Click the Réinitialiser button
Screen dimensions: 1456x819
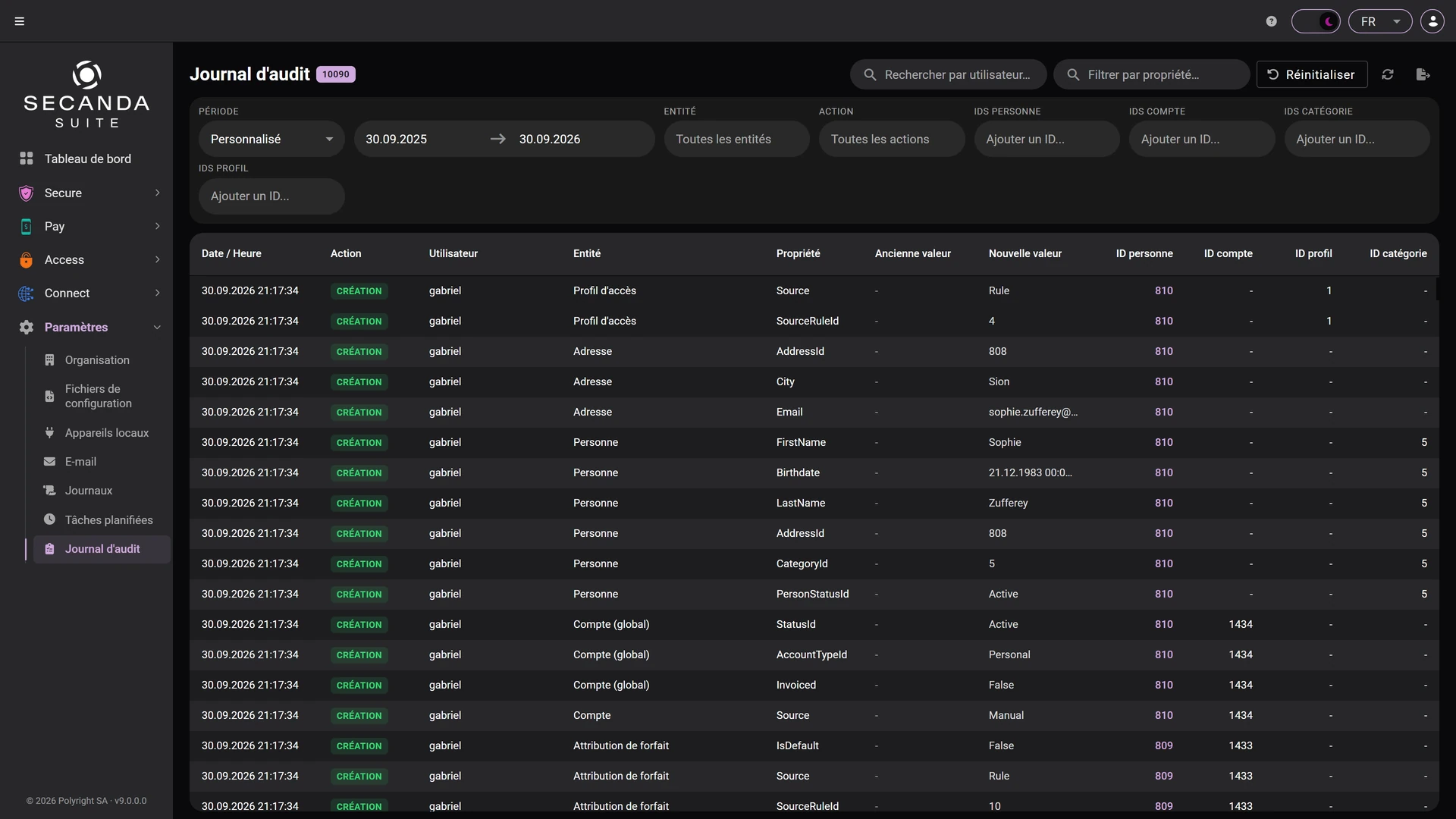pos(1312,74)
